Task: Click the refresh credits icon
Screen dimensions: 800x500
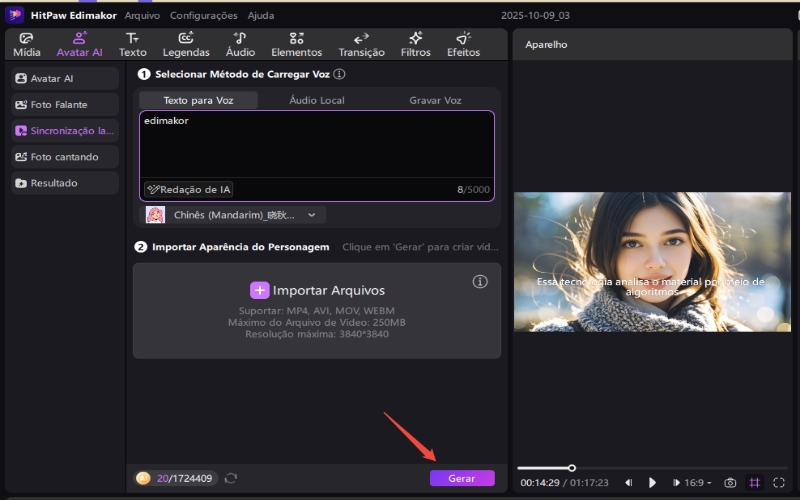Action: pos(231,478)
